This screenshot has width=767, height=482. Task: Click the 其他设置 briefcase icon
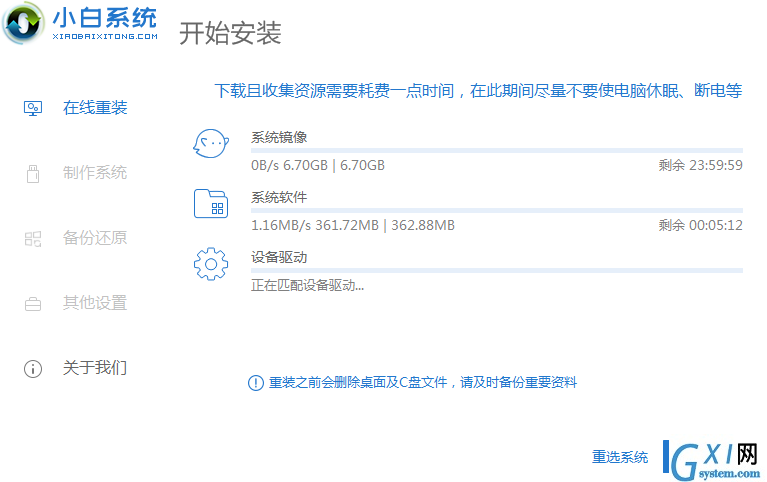(33, 304)
